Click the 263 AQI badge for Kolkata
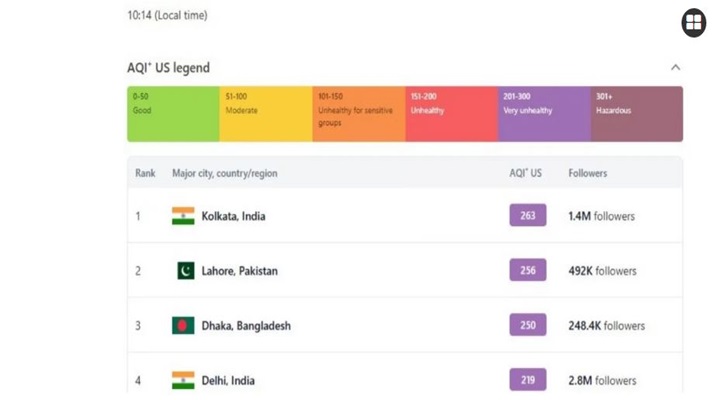Screen dimensions: 725x400 click(x=528, y=215)
